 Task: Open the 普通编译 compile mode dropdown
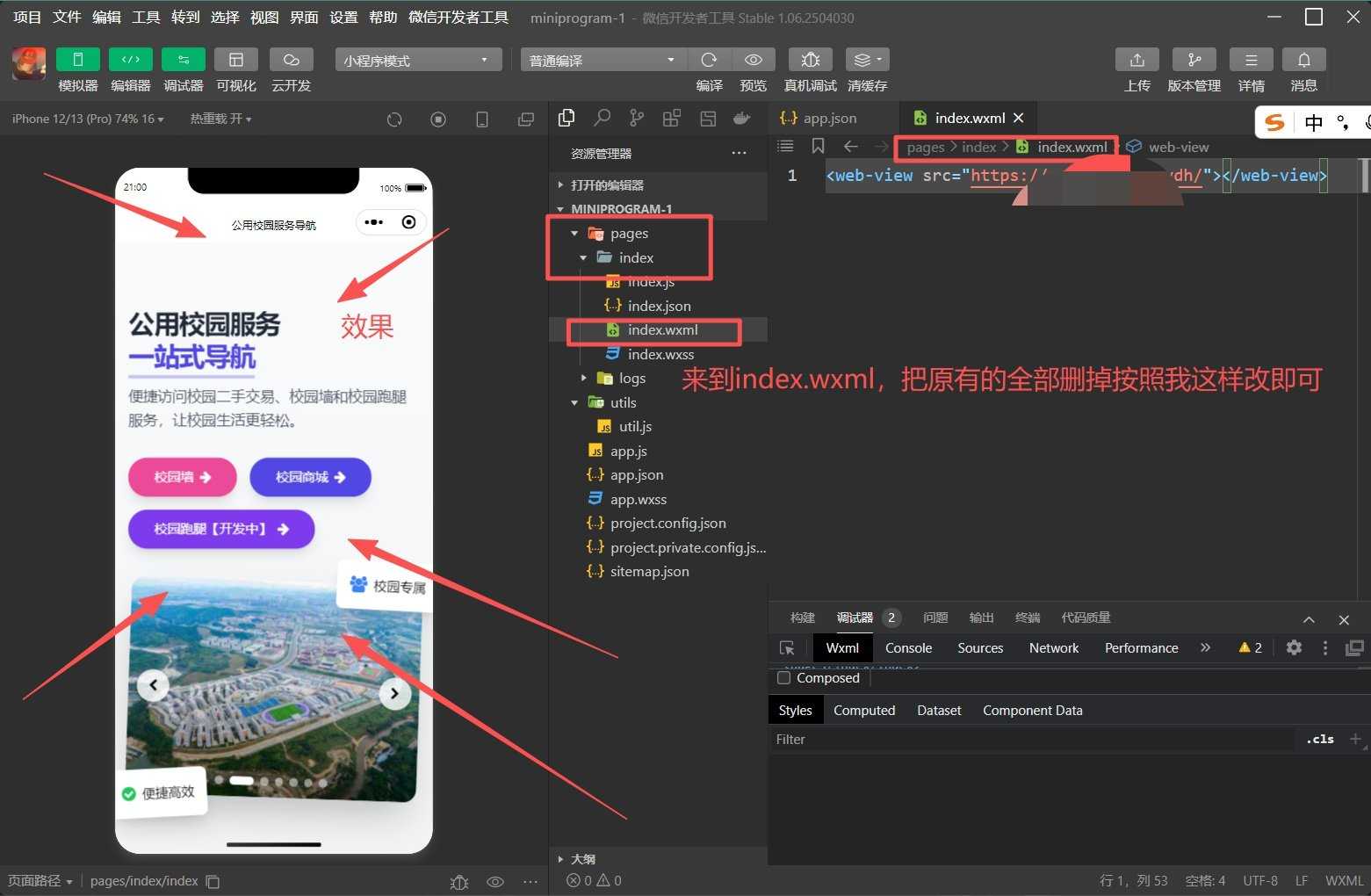tap(602, 59)
